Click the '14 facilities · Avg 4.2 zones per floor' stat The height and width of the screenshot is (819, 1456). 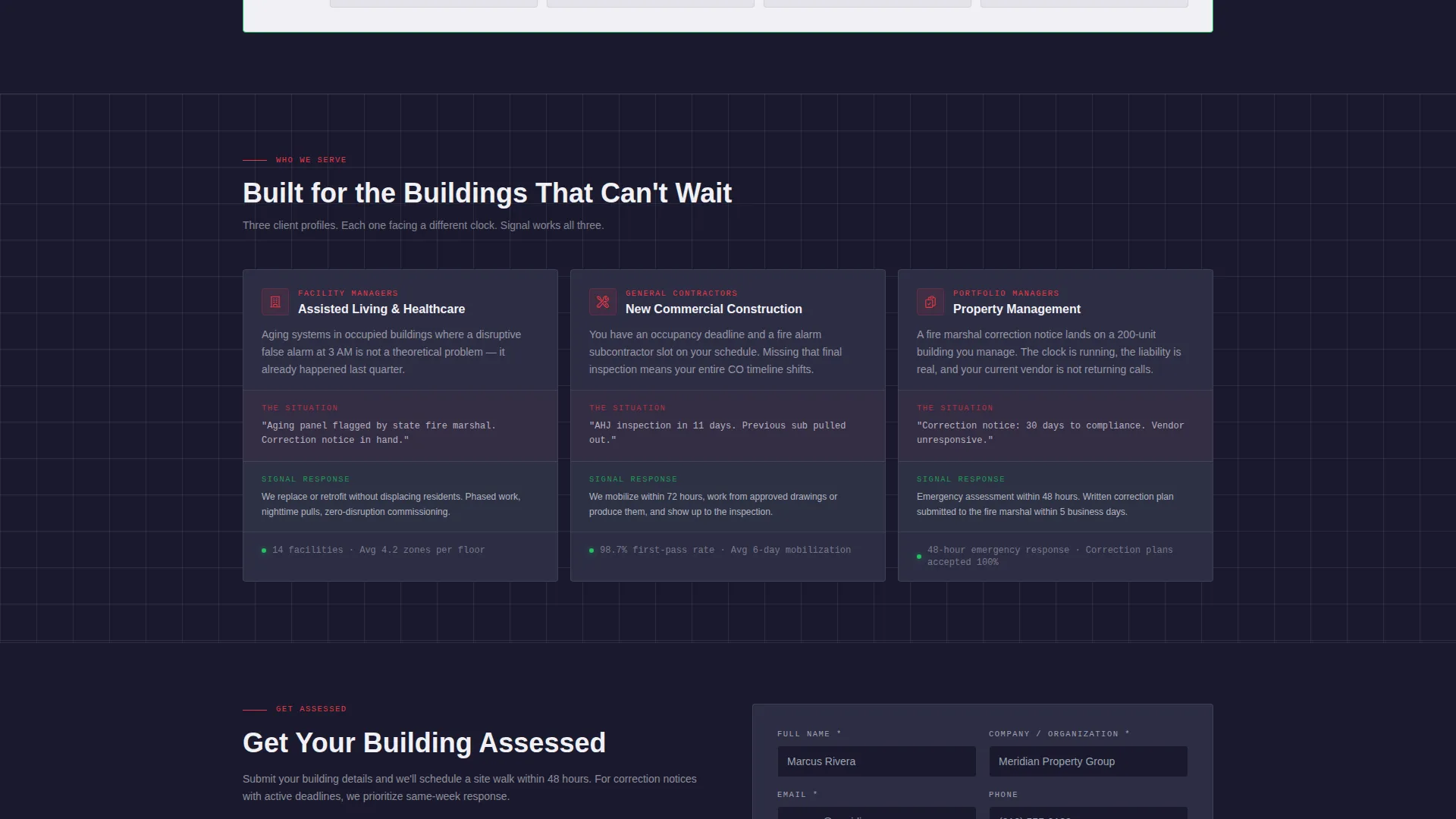[378, 551]
